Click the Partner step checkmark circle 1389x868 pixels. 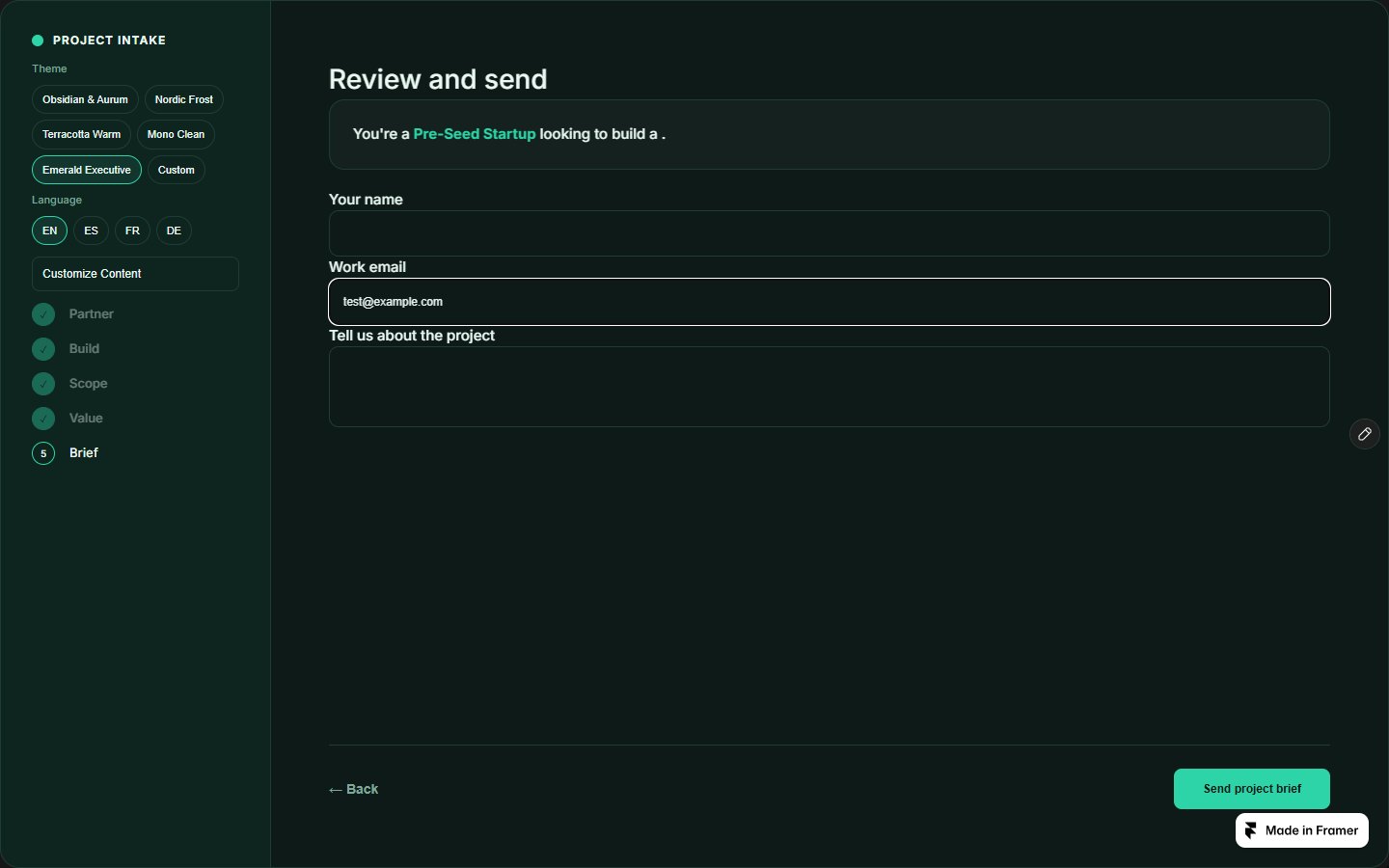43,314
